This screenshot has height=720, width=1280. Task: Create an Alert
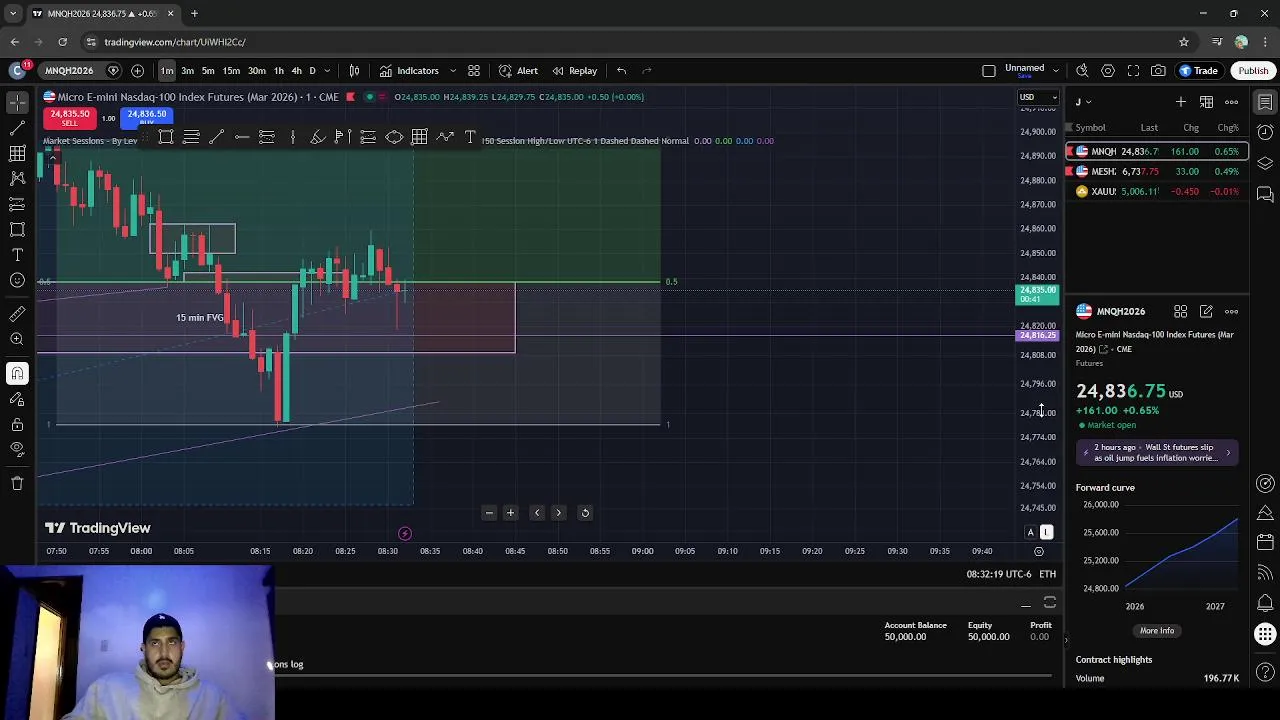[x=519, y=71]
